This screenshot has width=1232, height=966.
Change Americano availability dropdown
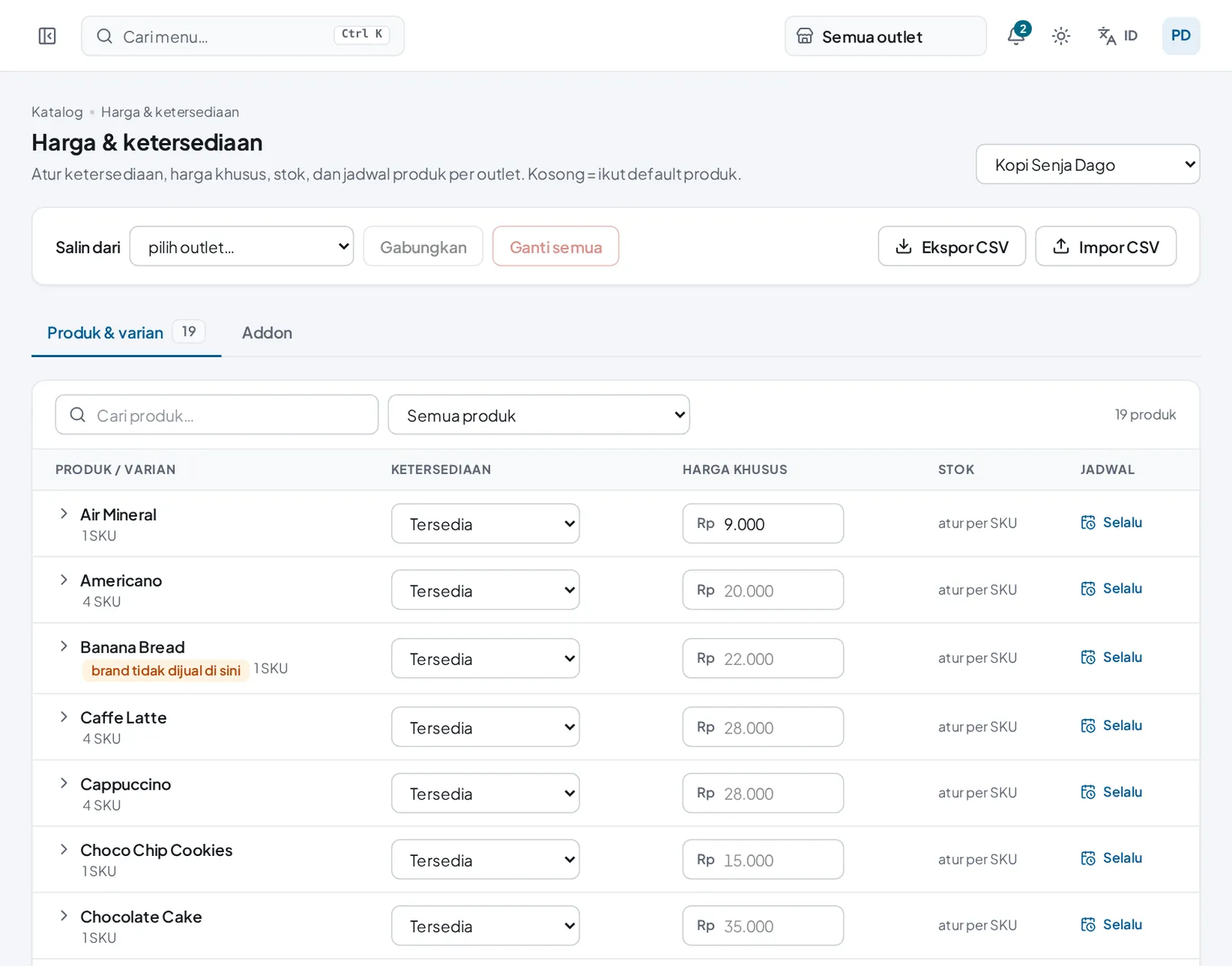pyautogui.click(x=485, y=590)
